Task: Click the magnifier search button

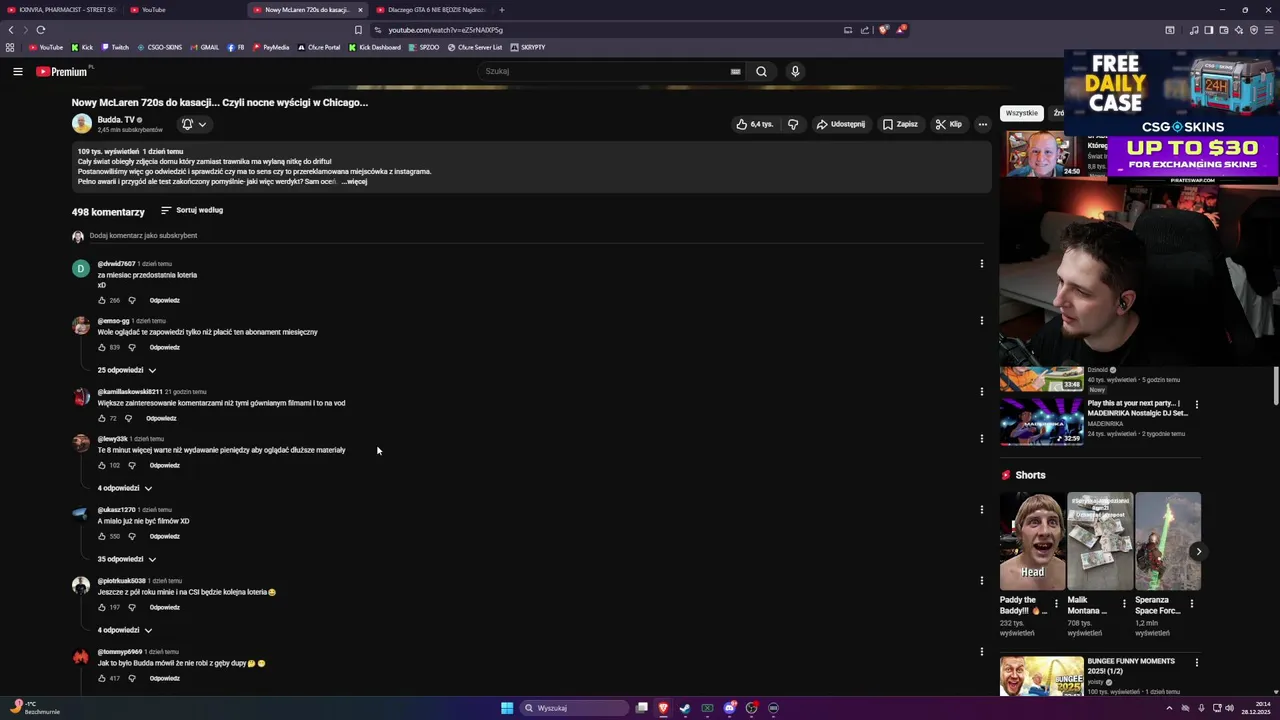Action: [761, 71]
